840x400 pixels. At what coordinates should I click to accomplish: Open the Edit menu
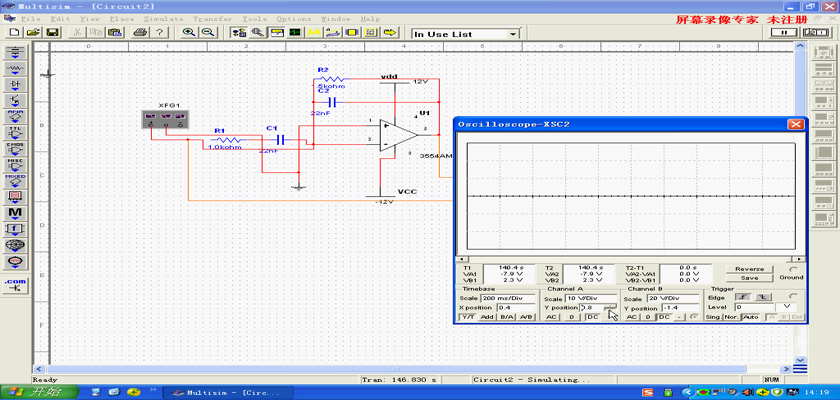(x=61, y=19)
